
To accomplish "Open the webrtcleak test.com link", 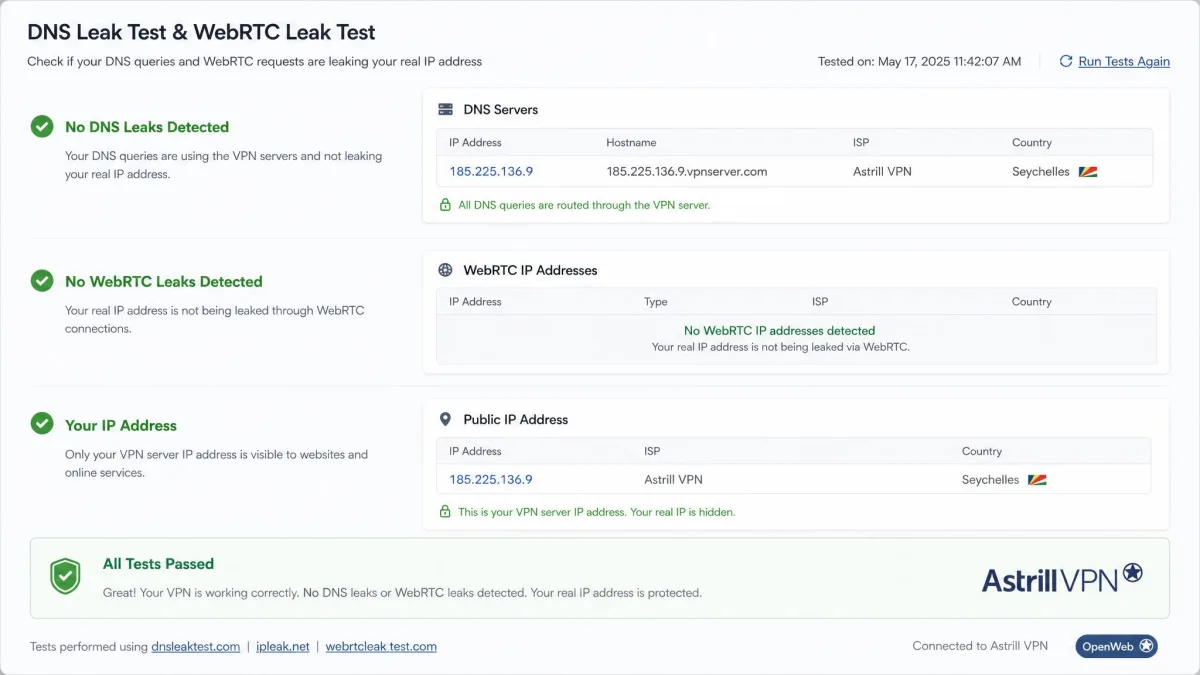I will pyautogui.click(x=381, y=646).
